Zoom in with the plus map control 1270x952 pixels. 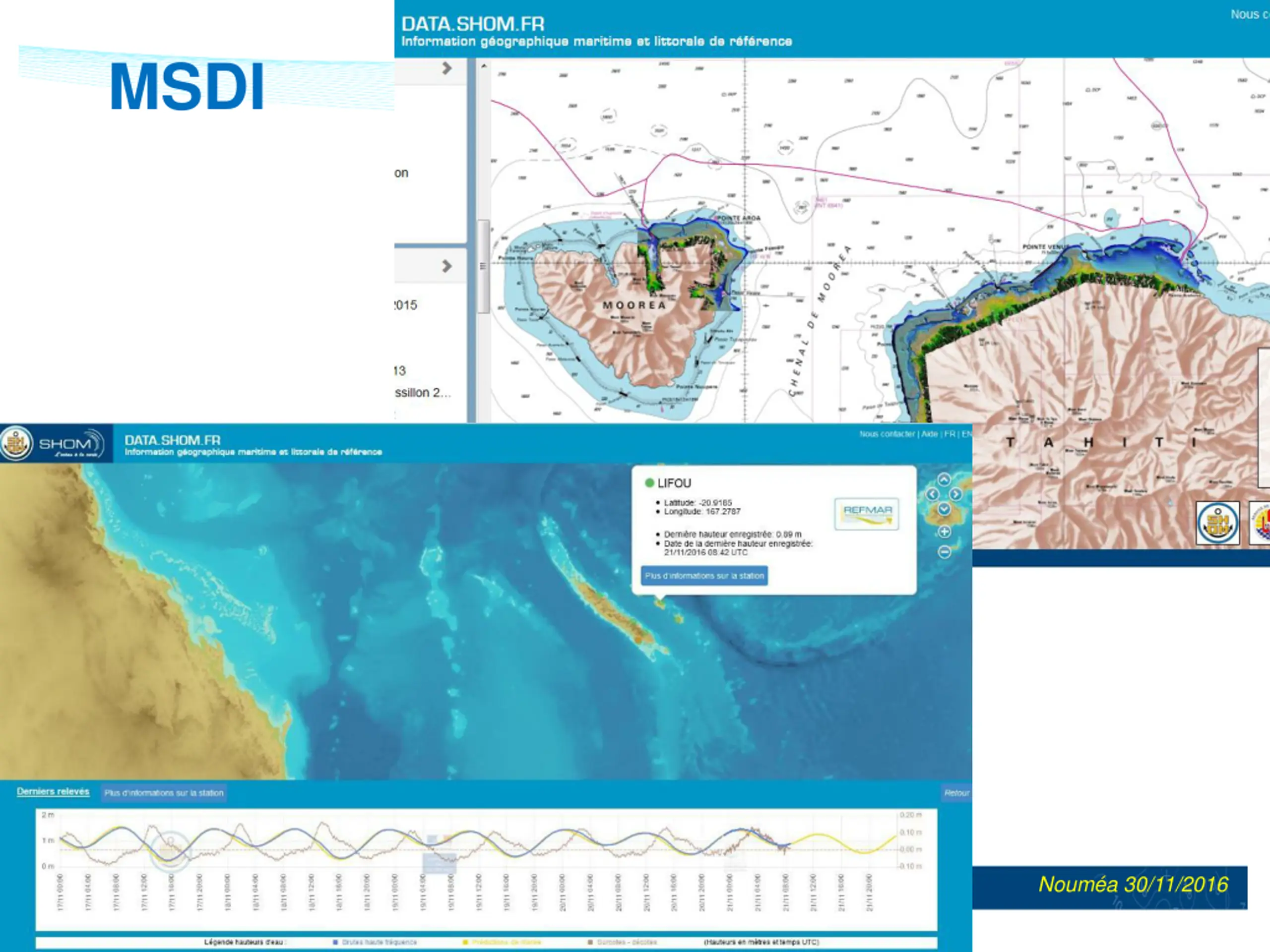945,532
